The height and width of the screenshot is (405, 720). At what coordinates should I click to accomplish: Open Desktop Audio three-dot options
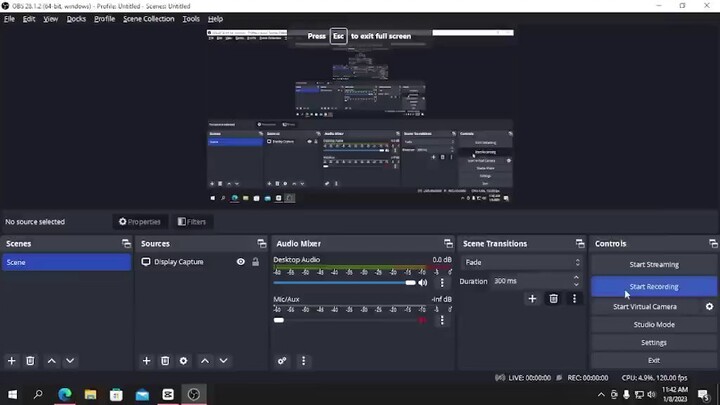(442, 282)
